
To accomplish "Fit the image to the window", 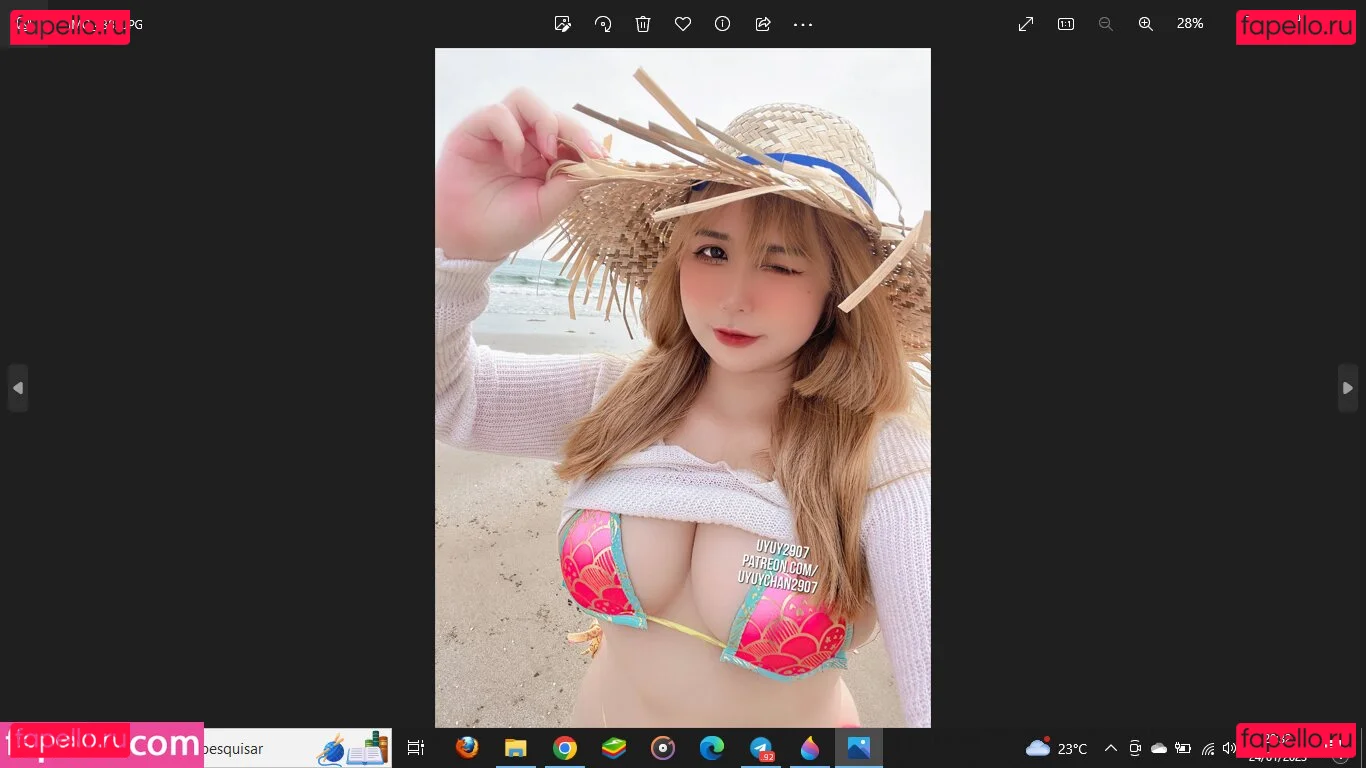I will point(1025,24).
